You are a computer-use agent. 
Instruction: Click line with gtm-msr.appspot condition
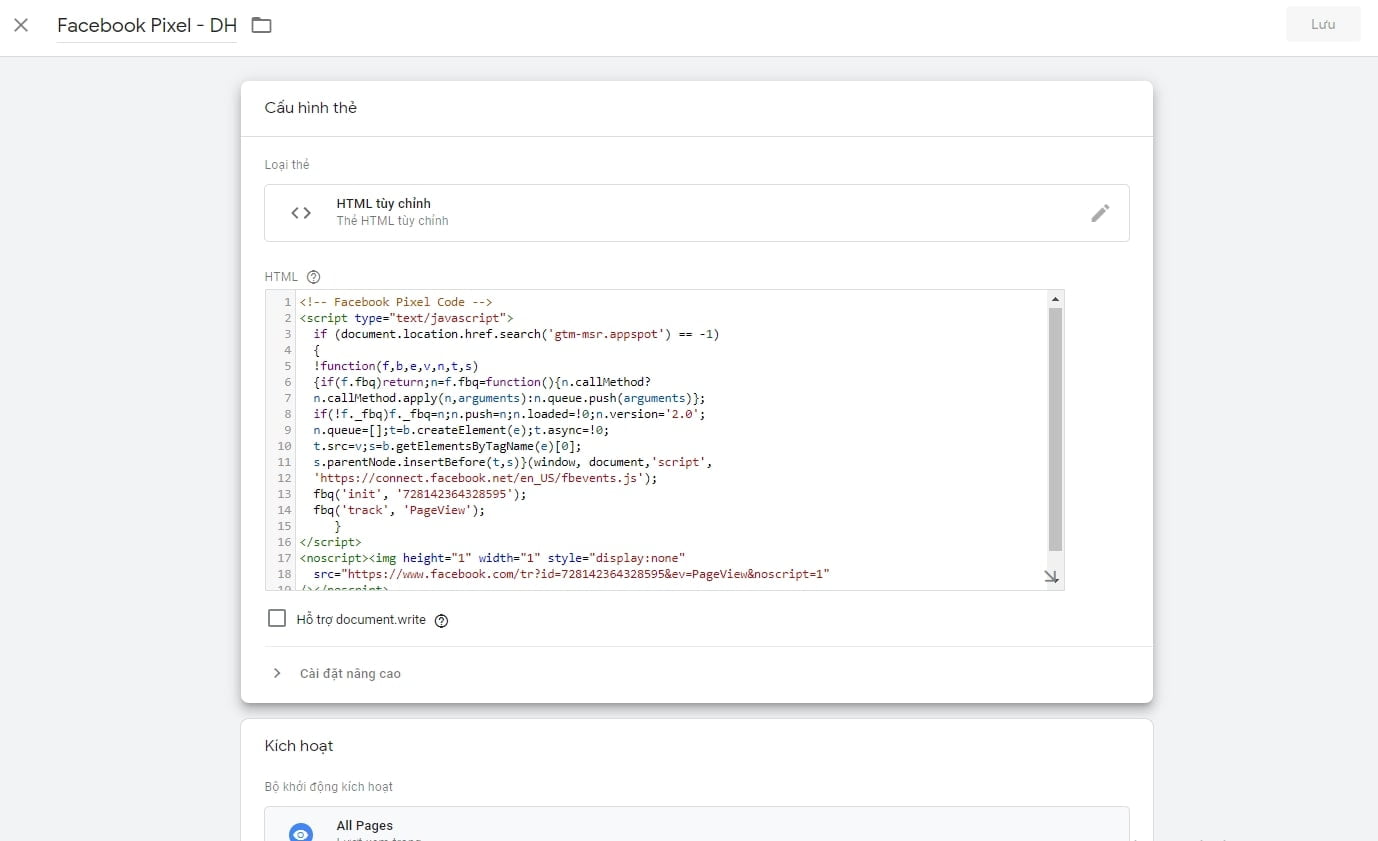coord(516,334)
